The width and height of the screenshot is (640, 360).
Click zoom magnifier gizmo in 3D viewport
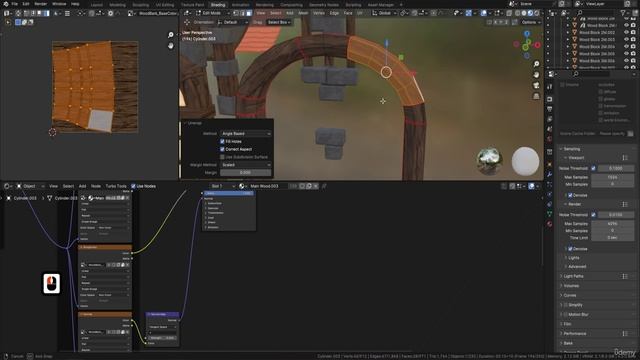point(536,64)
